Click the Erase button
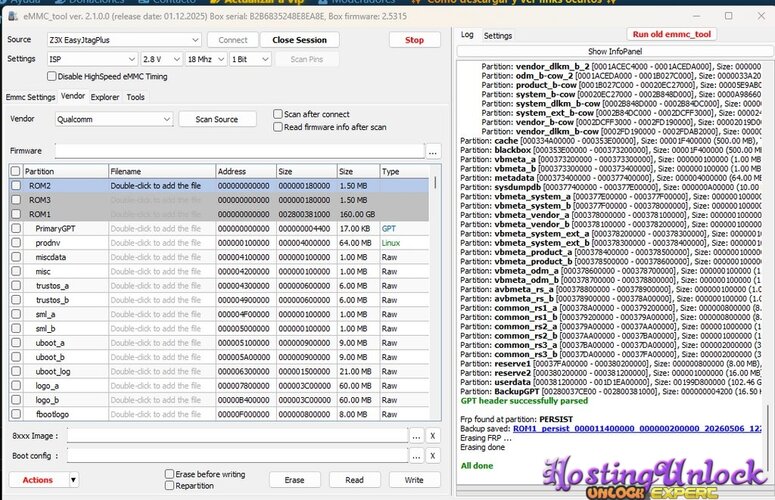This screenshot has width=775, height=500. 295,480
